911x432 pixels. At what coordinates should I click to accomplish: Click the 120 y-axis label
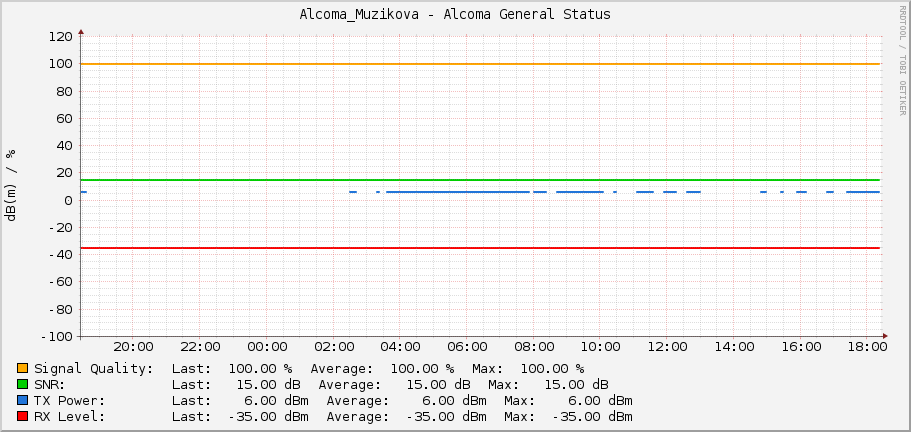[61, 37]
